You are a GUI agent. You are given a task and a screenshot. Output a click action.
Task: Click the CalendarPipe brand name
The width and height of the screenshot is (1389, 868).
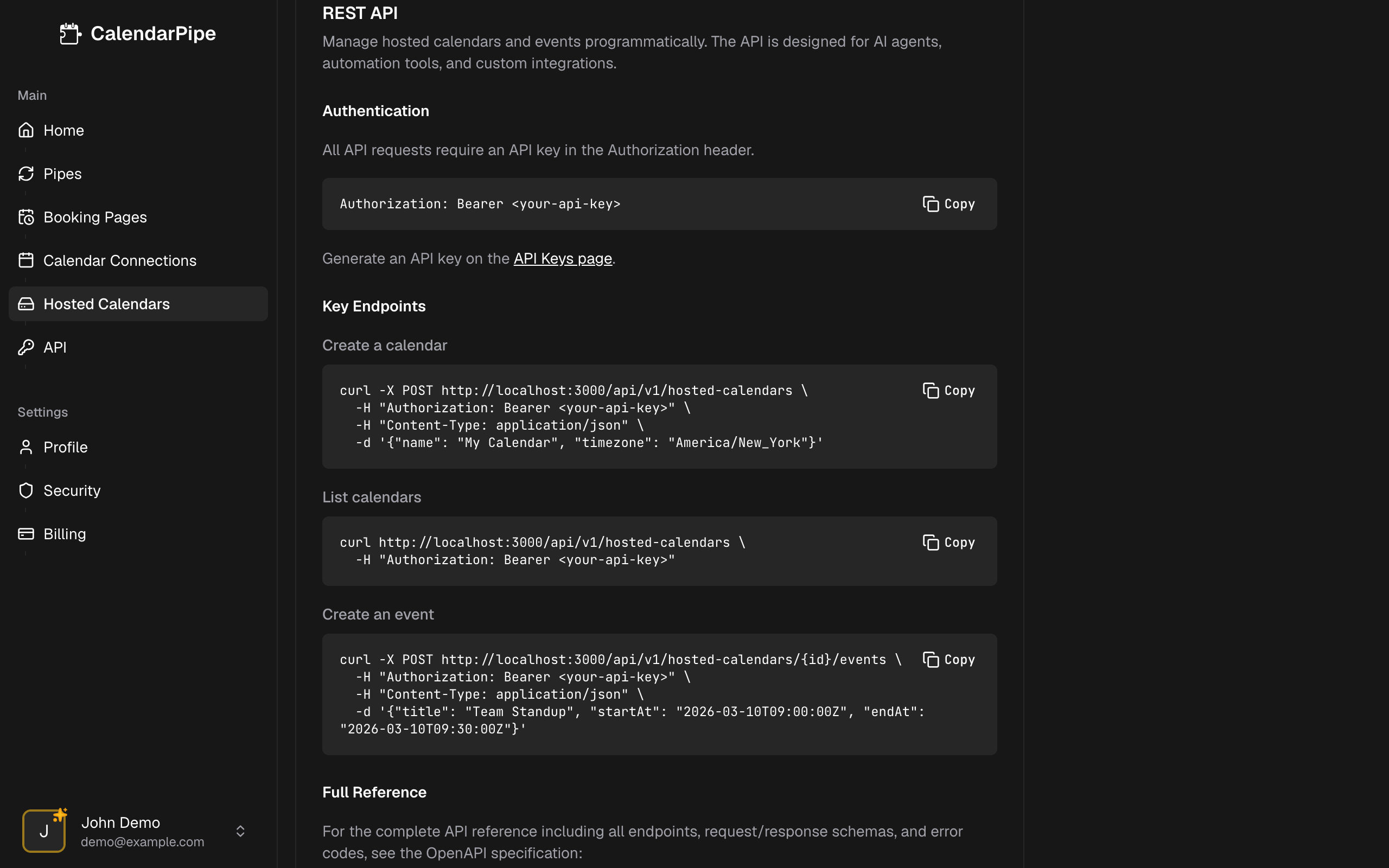click(x=153, y=33)
